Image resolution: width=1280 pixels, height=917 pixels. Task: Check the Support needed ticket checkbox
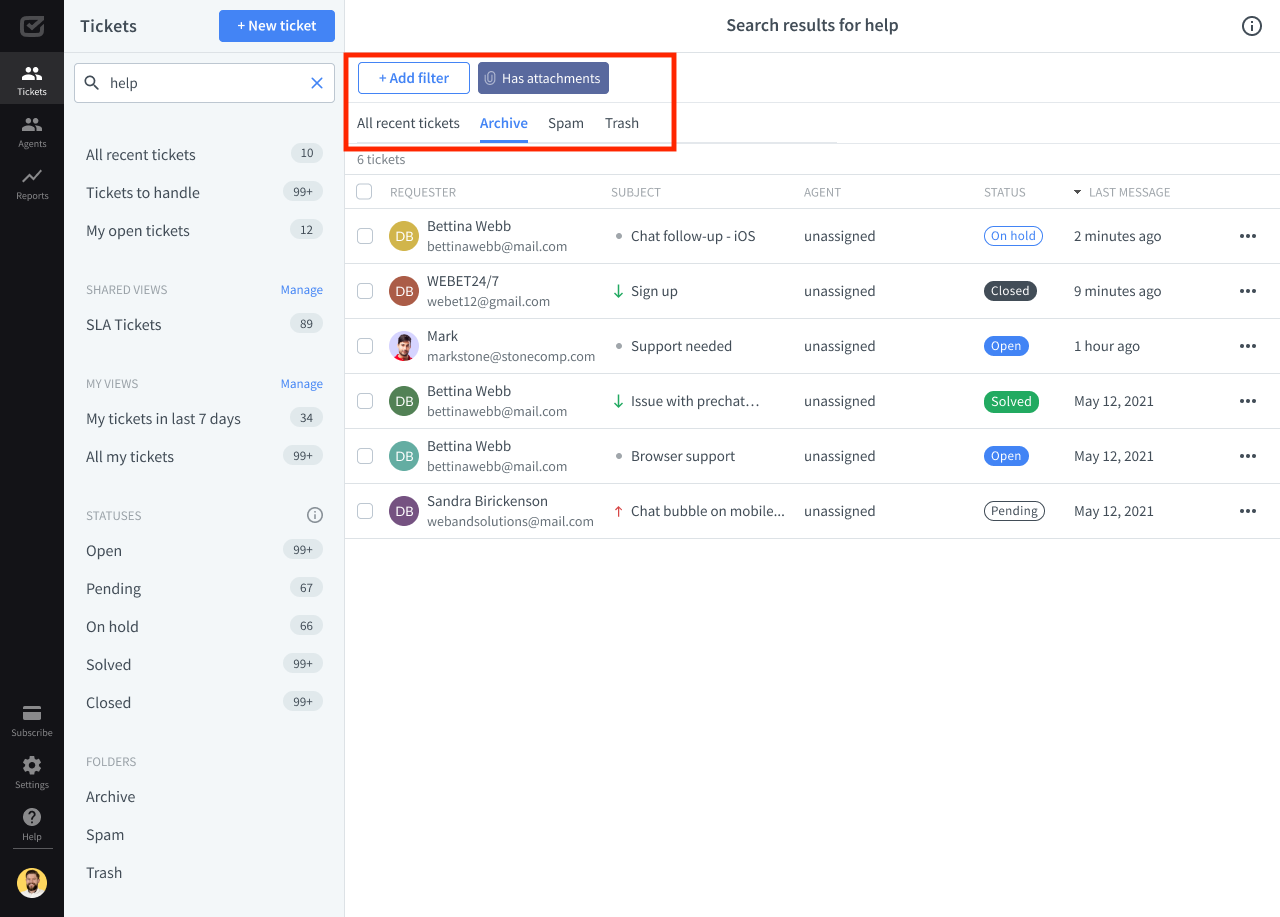(x=365, y=346)
